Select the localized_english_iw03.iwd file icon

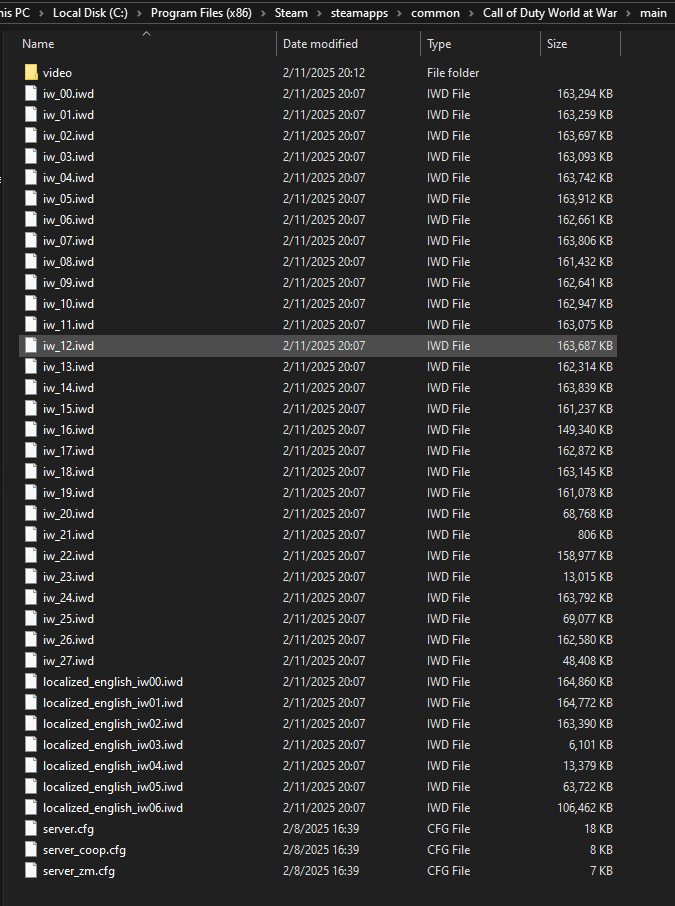point(31,745)
